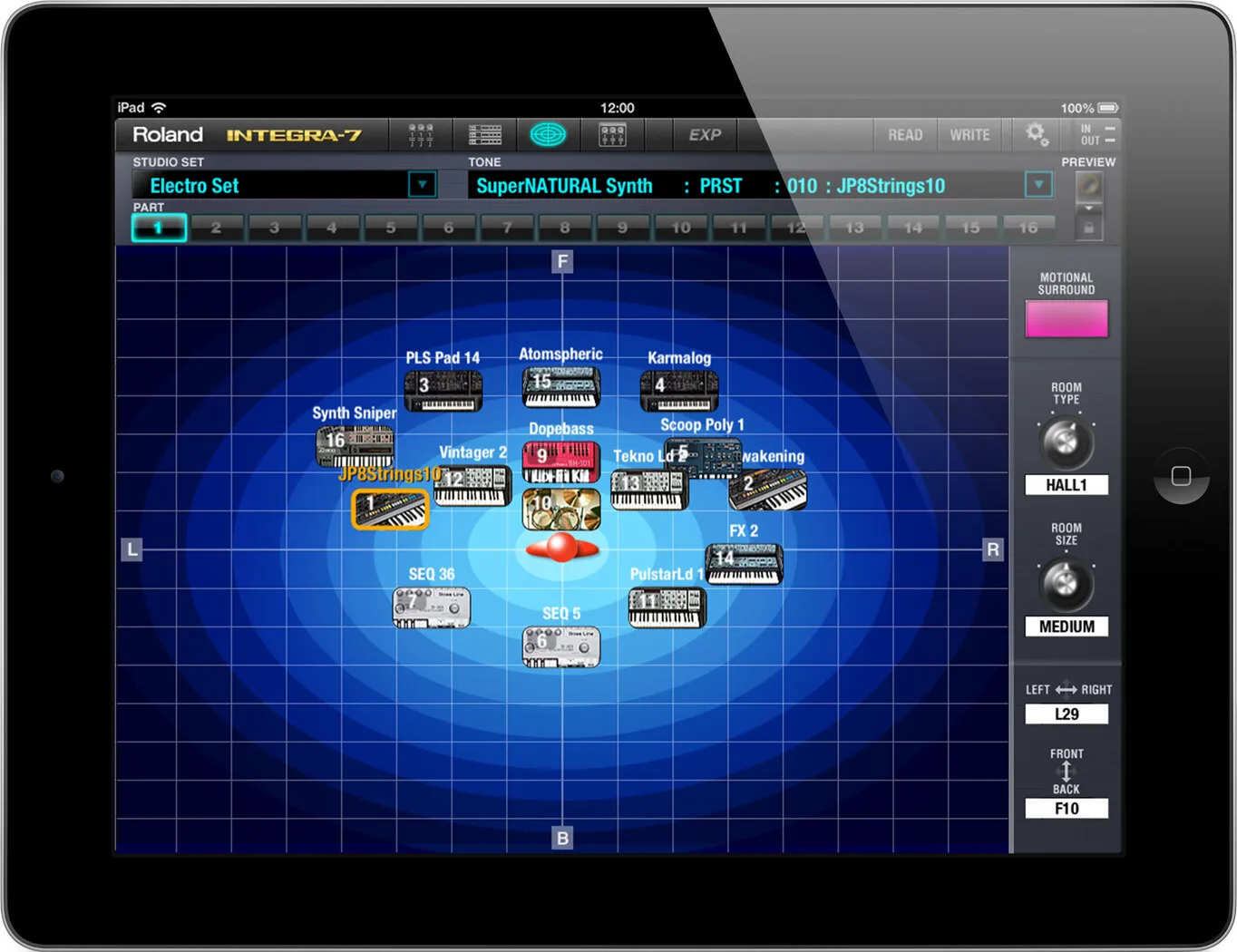The height and width of the screenshot is (952, 1237).
Task: Switch to Part 8 tab
Action: pyautogui.click(x=564, y=228)
